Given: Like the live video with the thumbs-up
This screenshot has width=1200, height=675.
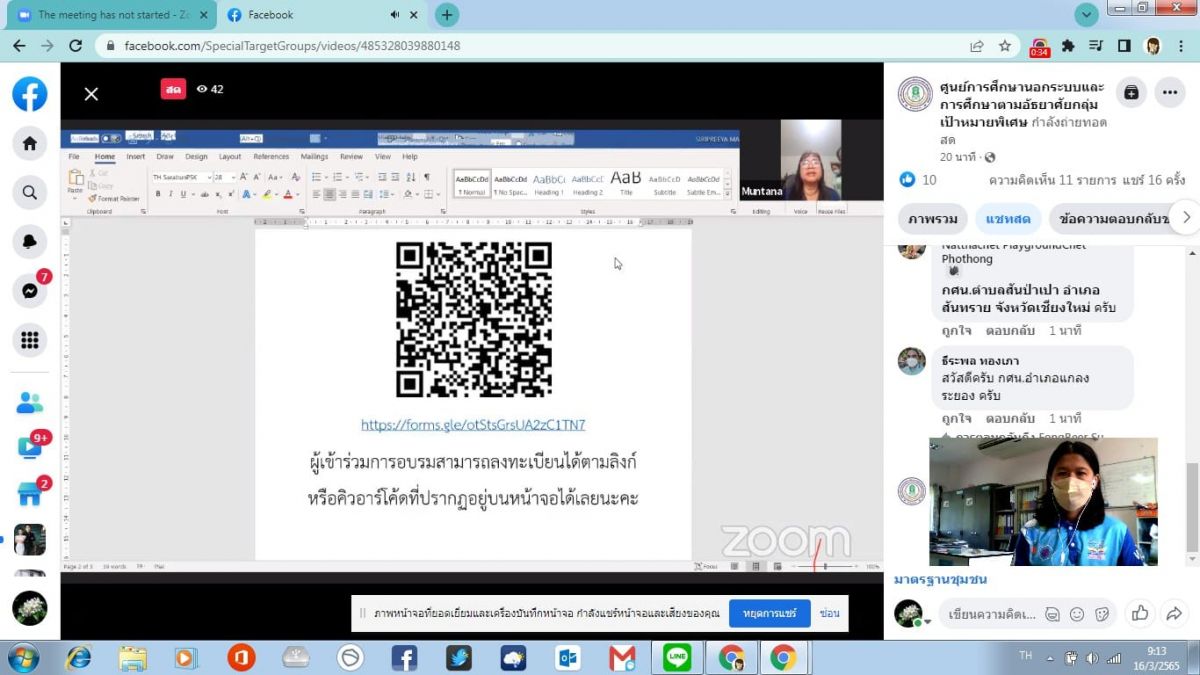Looking at the screenshot, I should pyautogui.click(x=1139, y=613).
